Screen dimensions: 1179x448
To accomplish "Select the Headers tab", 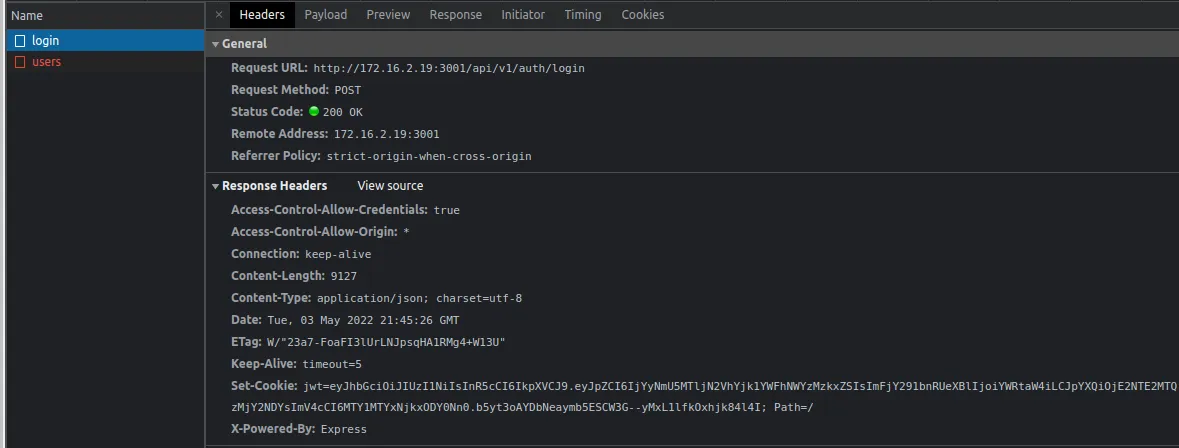I will [x=262, y=15].
